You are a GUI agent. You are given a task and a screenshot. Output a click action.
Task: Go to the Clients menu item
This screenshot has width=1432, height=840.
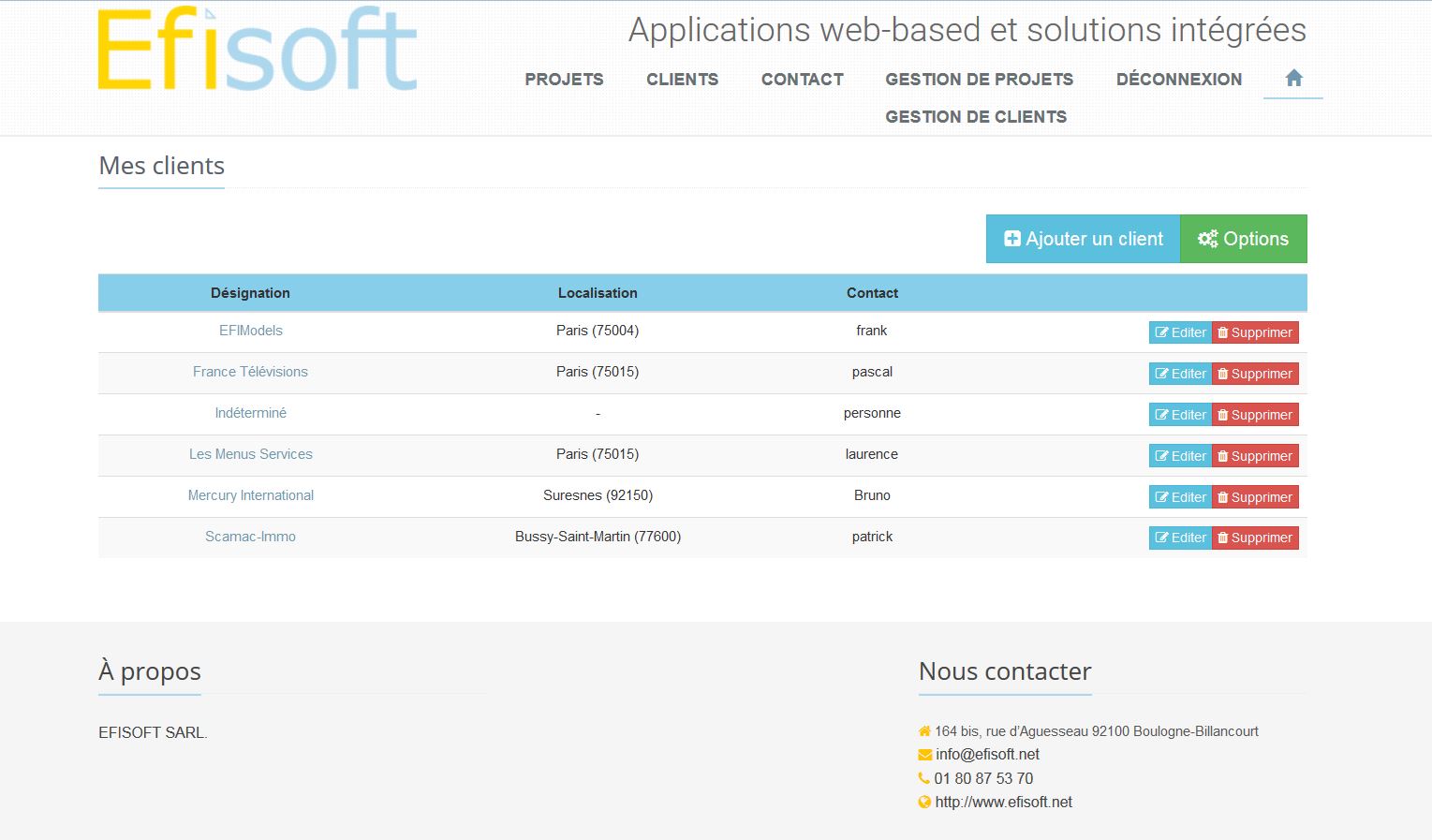tap(682, 80)
